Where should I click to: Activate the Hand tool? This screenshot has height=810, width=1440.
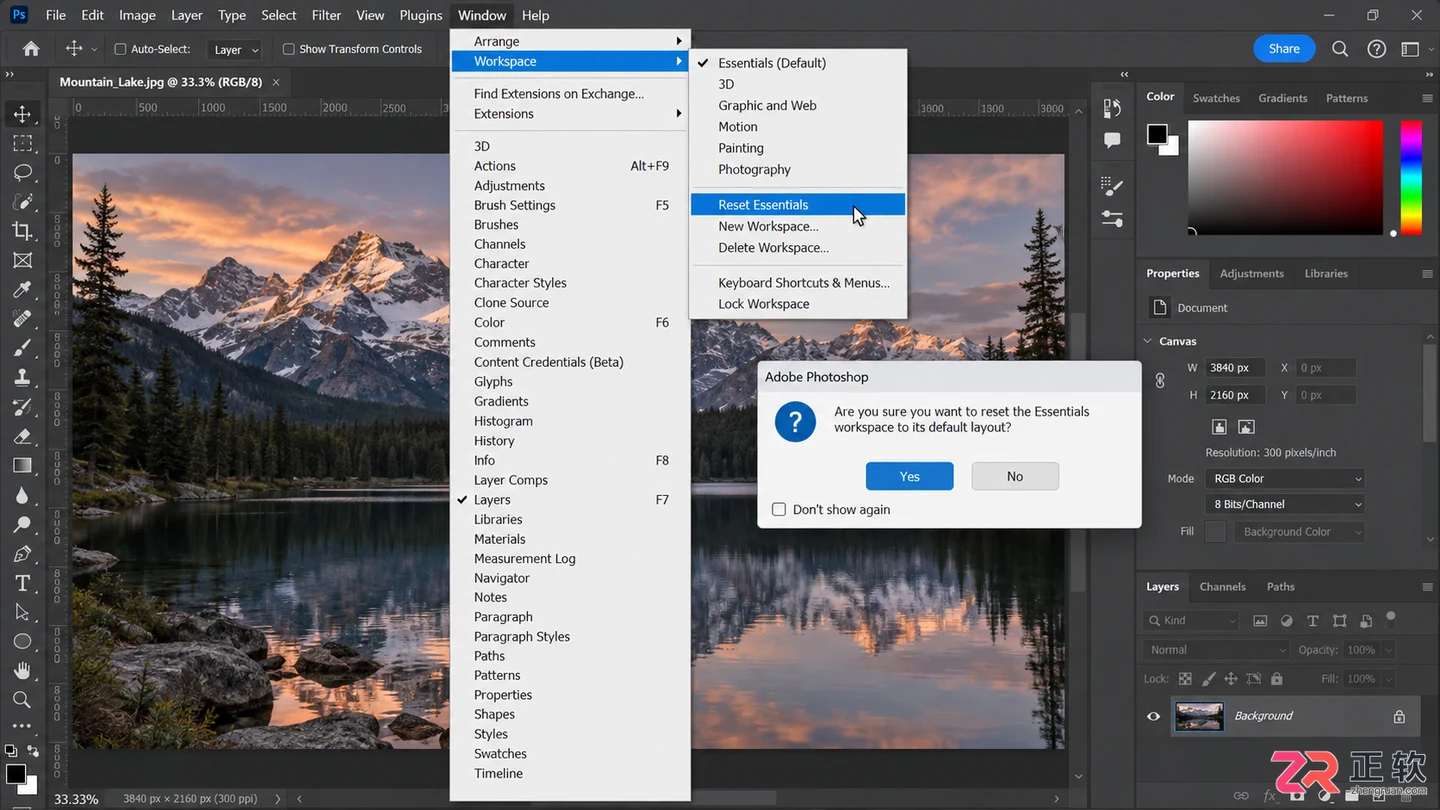click(x=22, y=671)
